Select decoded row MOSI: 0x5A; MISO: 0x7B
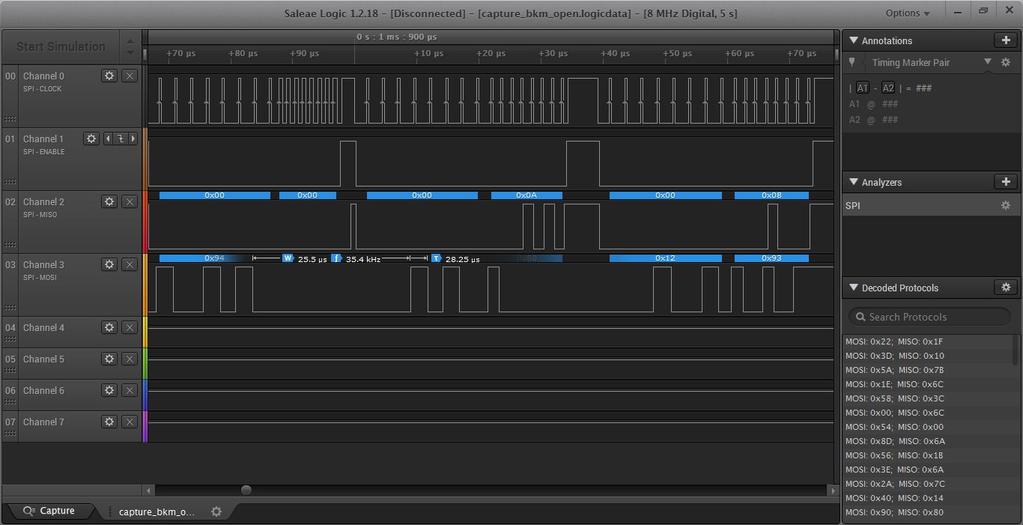Image resolution: width=1023 pixels, height=525 pixels. pyautogui.click(x=927, y=370)
